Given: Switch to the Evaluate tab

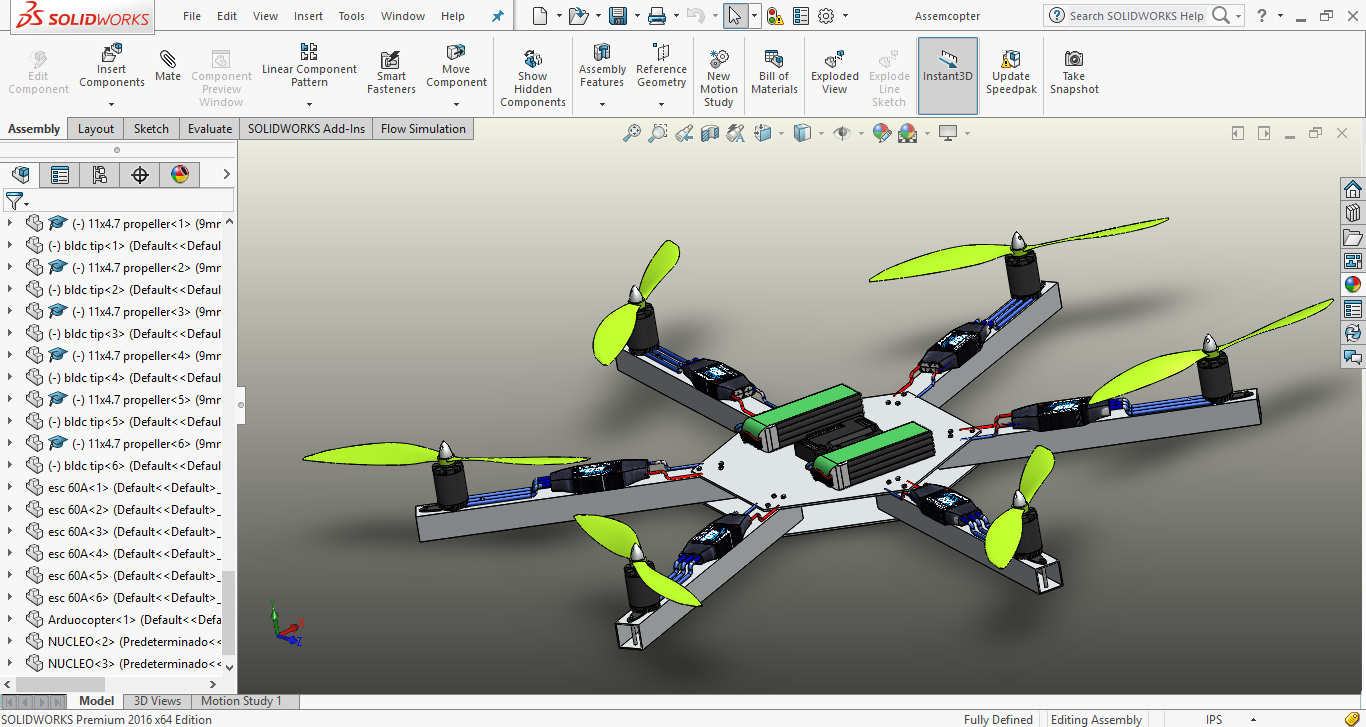Looking at the screenshot, I should [x=210, y=129].
